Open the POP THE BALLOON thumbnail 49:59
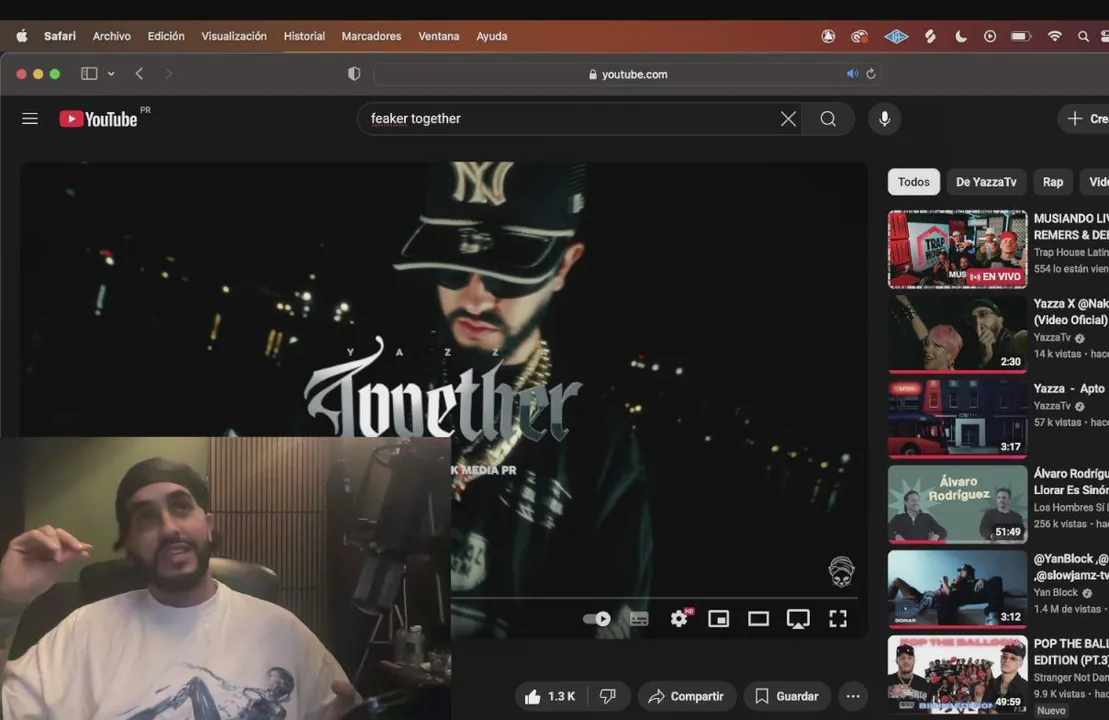 958,674
